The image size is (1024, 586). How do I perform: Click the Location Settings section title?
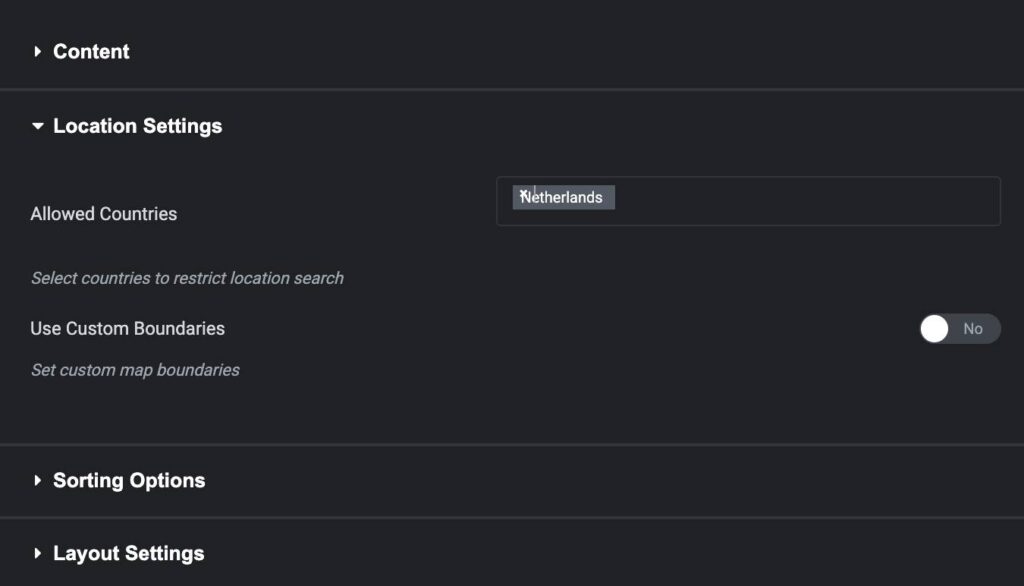click(137, 127)
